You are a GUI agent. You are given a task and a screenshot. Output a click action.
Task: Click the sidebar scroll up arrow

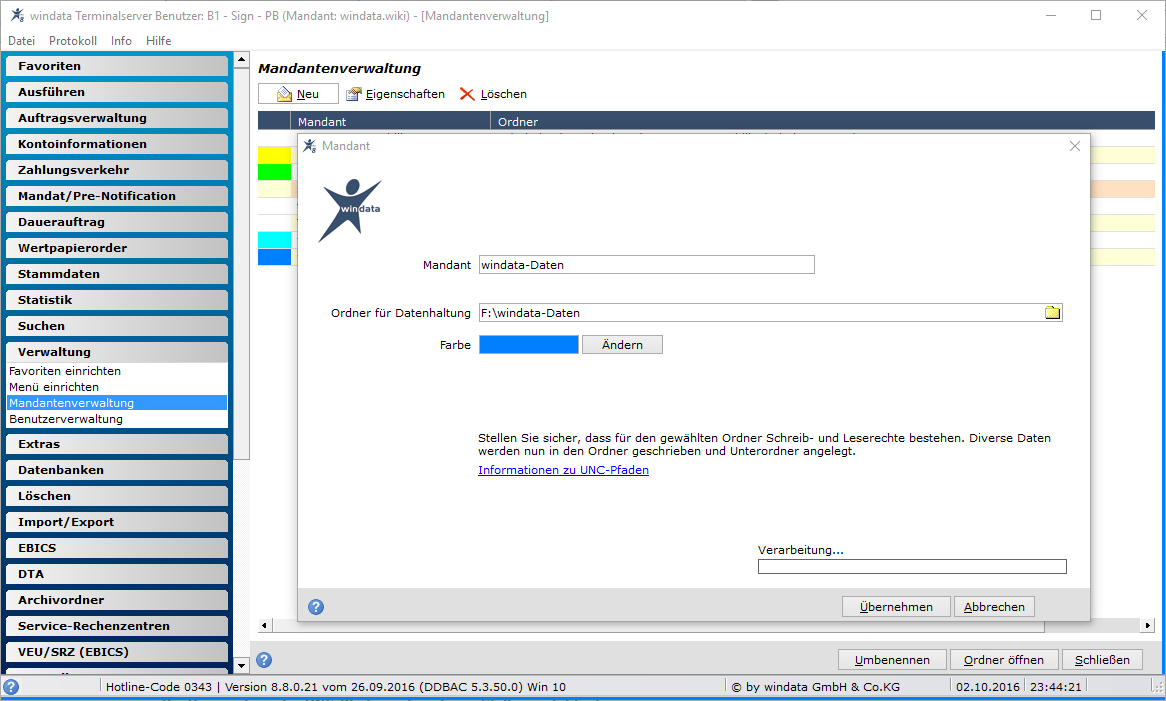(x=241, y=59)
